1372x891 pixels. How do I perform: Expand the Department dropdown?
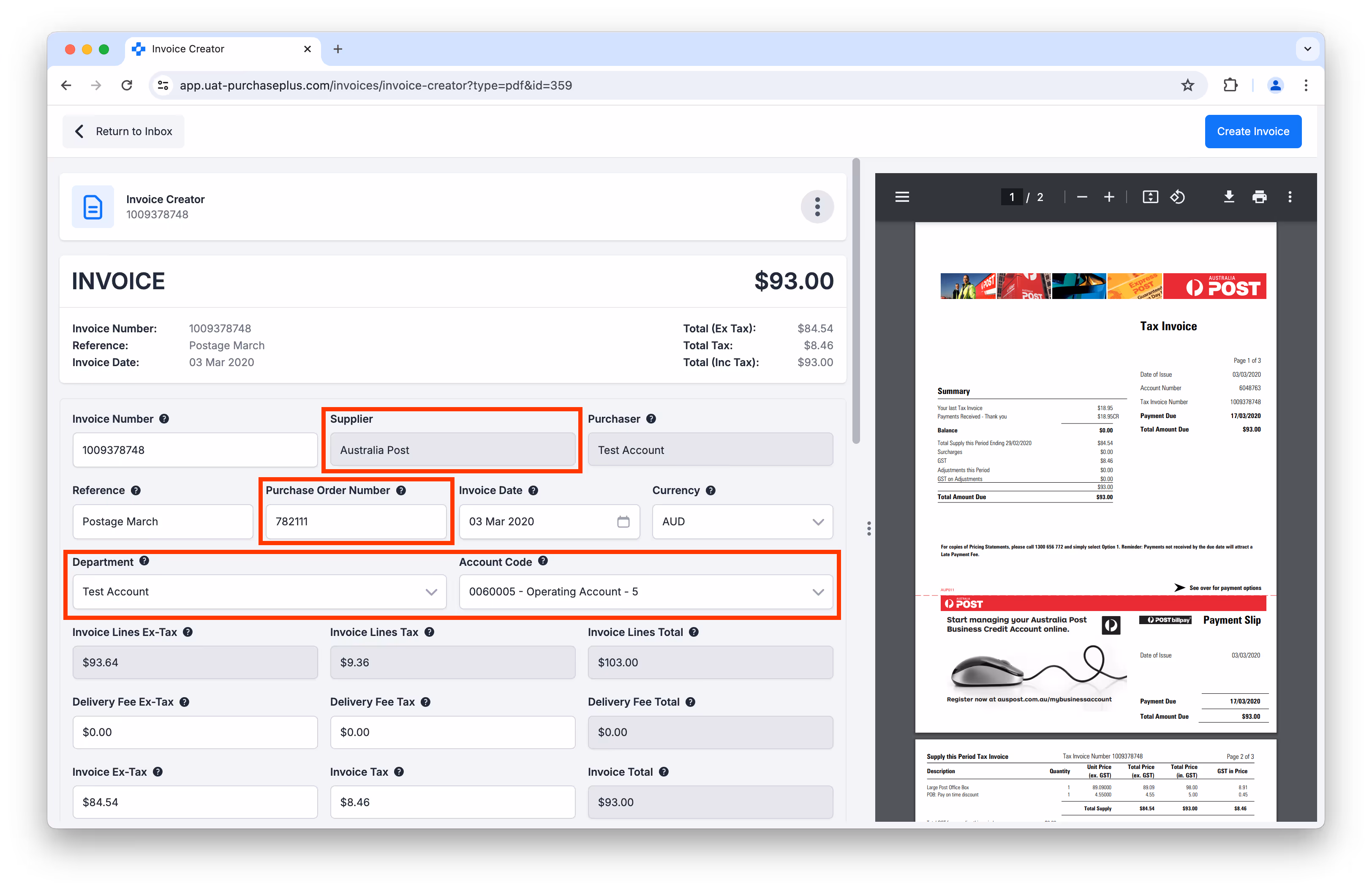coord(430,592)
